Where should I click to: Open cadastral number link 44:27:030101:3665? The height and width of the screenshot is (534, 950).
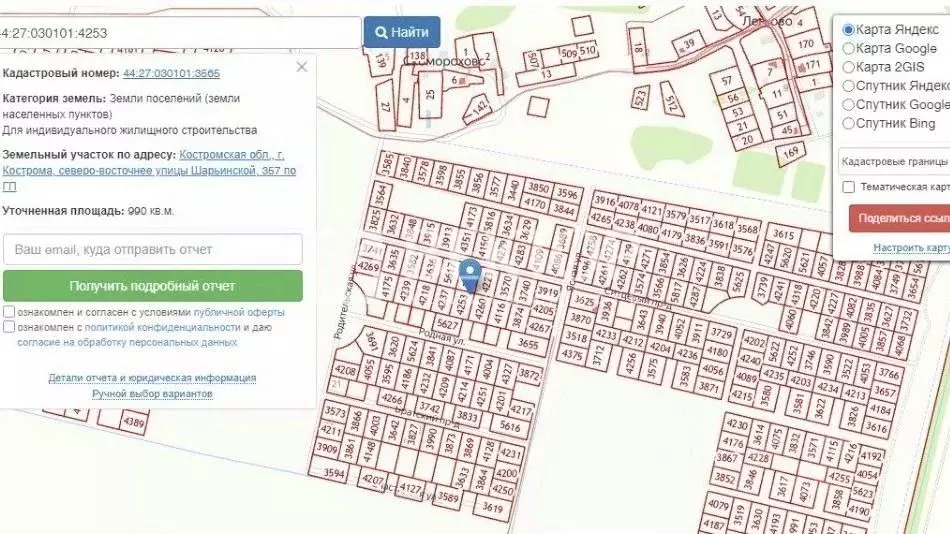tap(171, 73)
